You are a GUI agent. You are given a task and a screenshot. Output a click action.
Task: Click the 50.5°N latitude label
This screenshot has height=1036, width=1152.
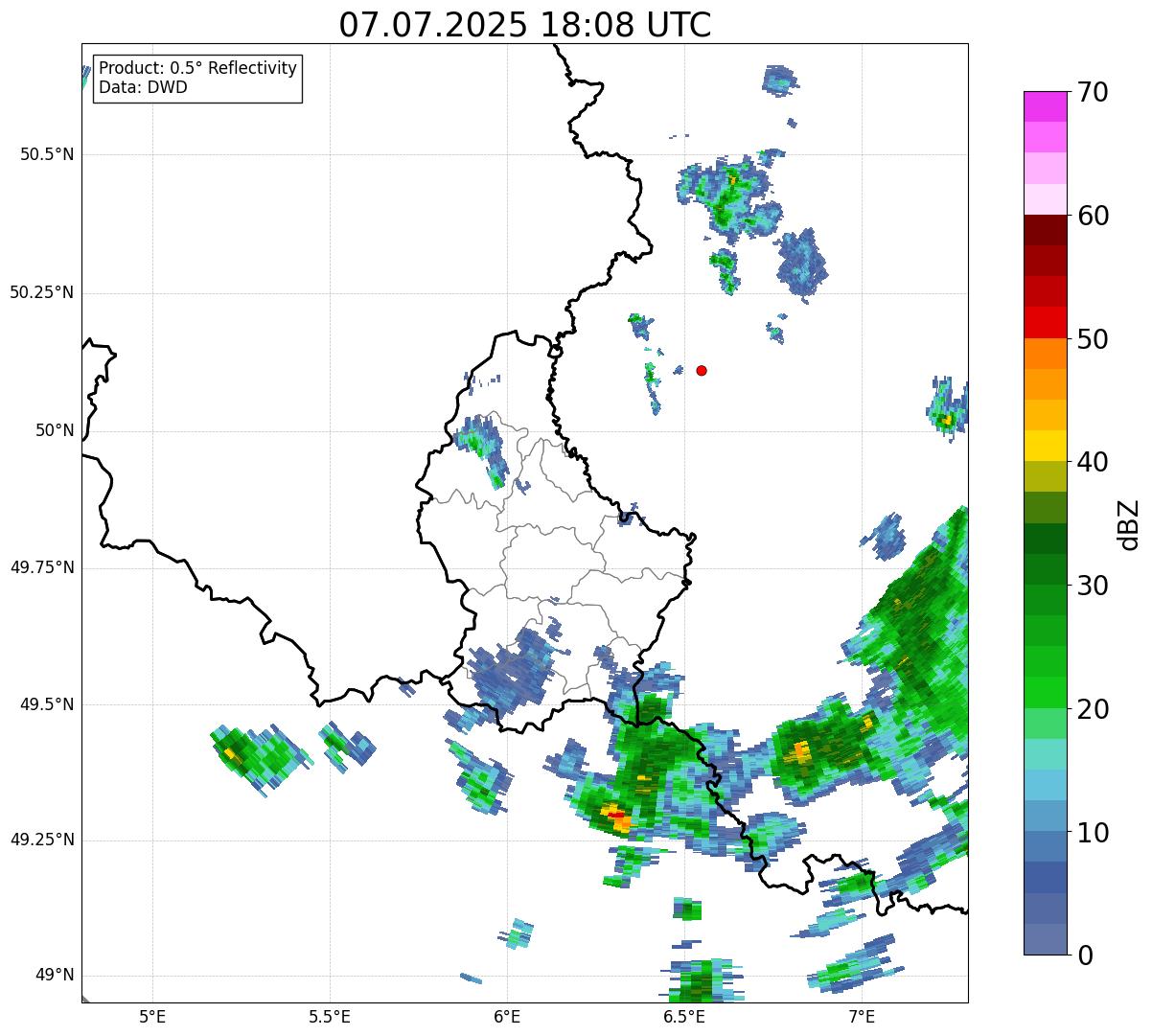coord(47,154)
